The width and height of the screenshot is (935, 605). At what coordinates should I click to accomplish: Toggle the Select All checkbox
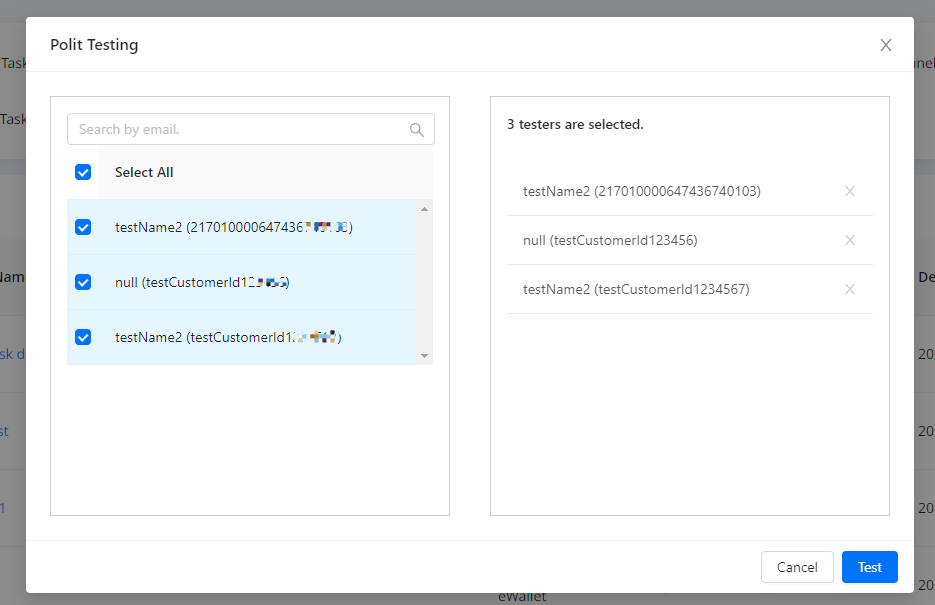[83, 172]
